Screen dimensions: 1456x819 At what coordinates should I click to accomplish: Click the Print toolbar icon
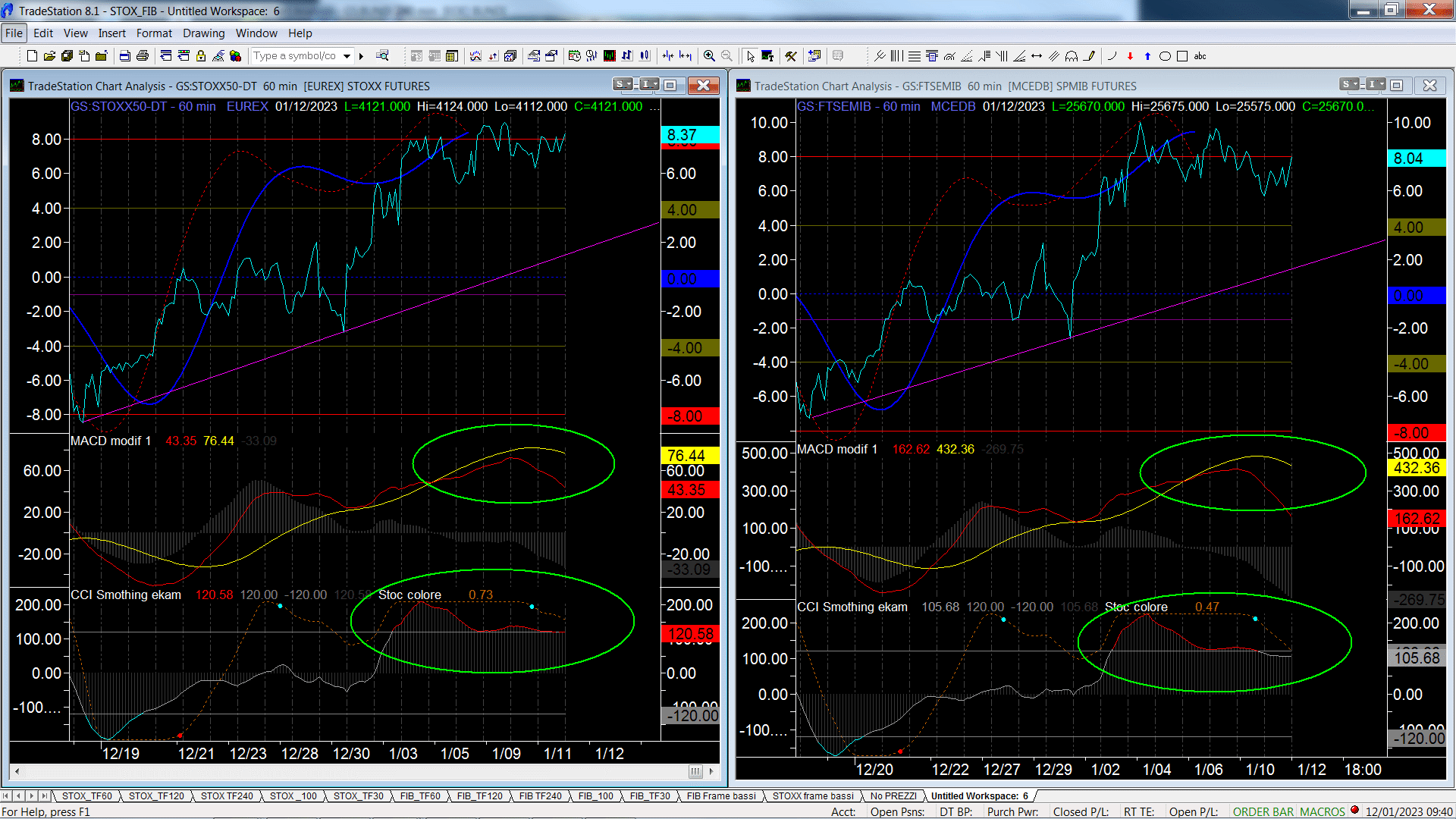142,56
